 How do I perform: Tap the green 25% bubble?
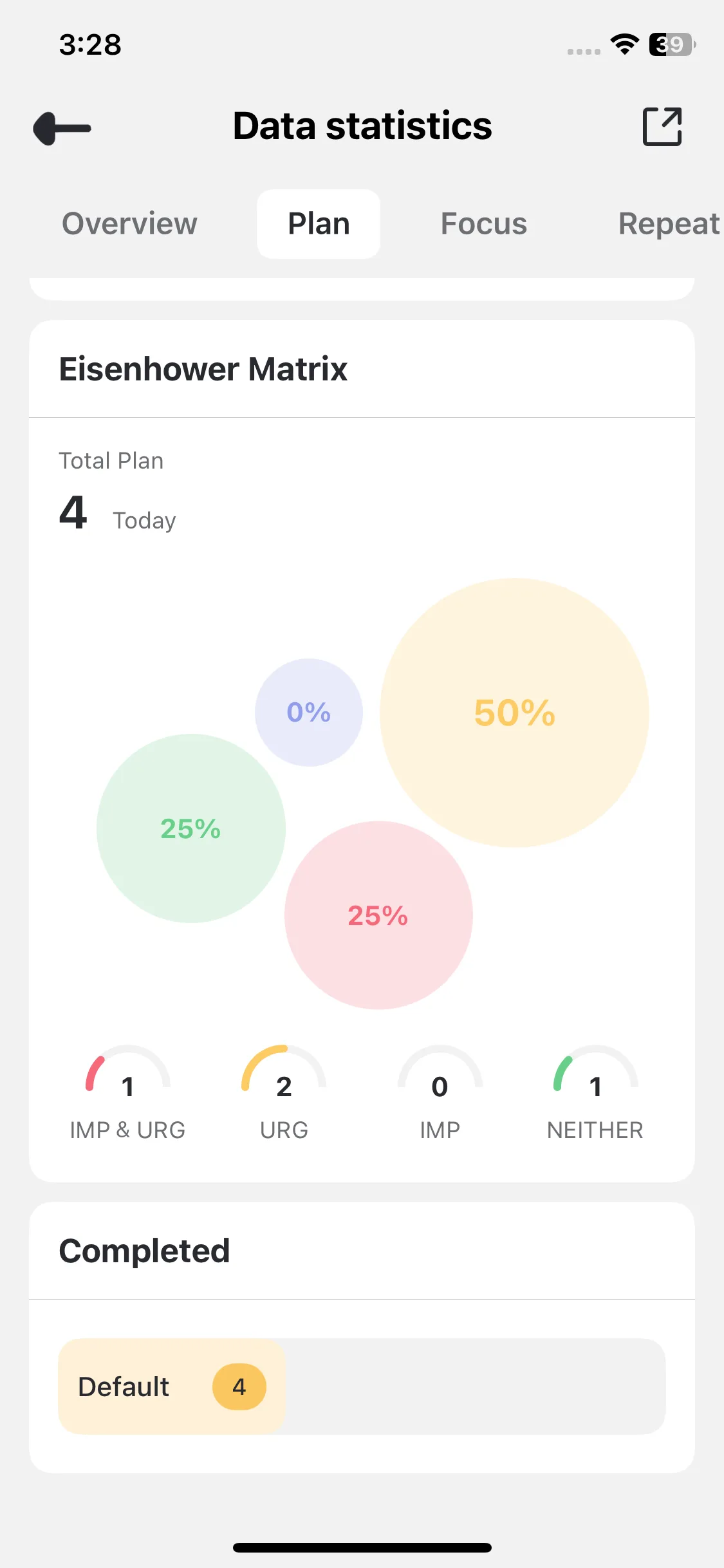pos(191,828)
